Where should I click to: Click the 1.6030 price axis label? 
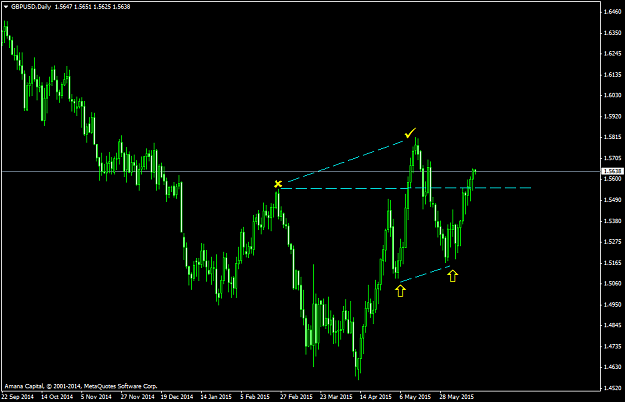pos(612,95)
